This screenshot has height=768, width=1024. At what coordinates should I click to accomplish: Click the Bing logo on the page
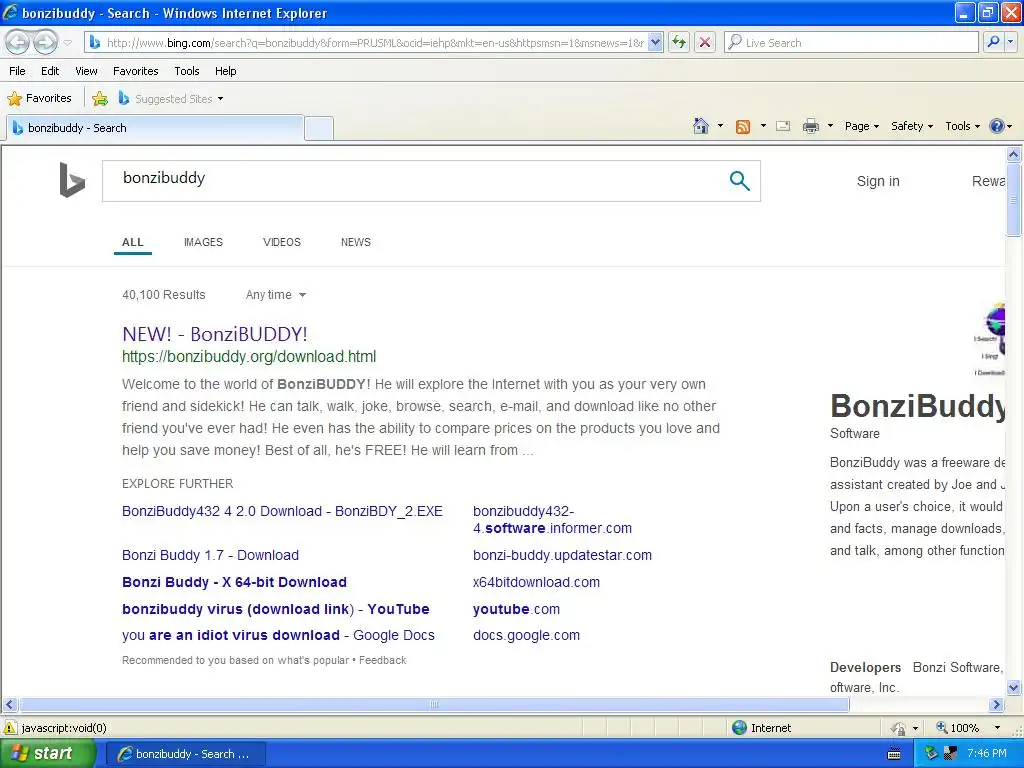(72, 180)
